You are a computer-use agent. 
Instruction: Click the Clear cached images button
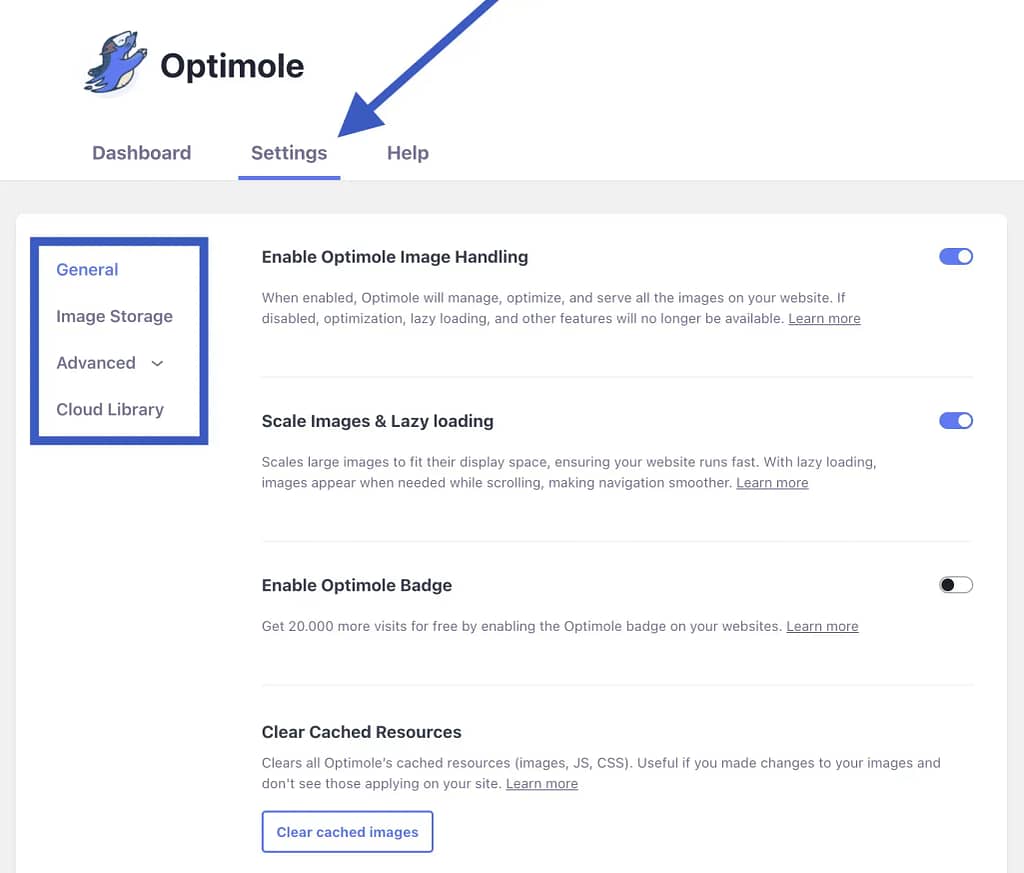347,831
